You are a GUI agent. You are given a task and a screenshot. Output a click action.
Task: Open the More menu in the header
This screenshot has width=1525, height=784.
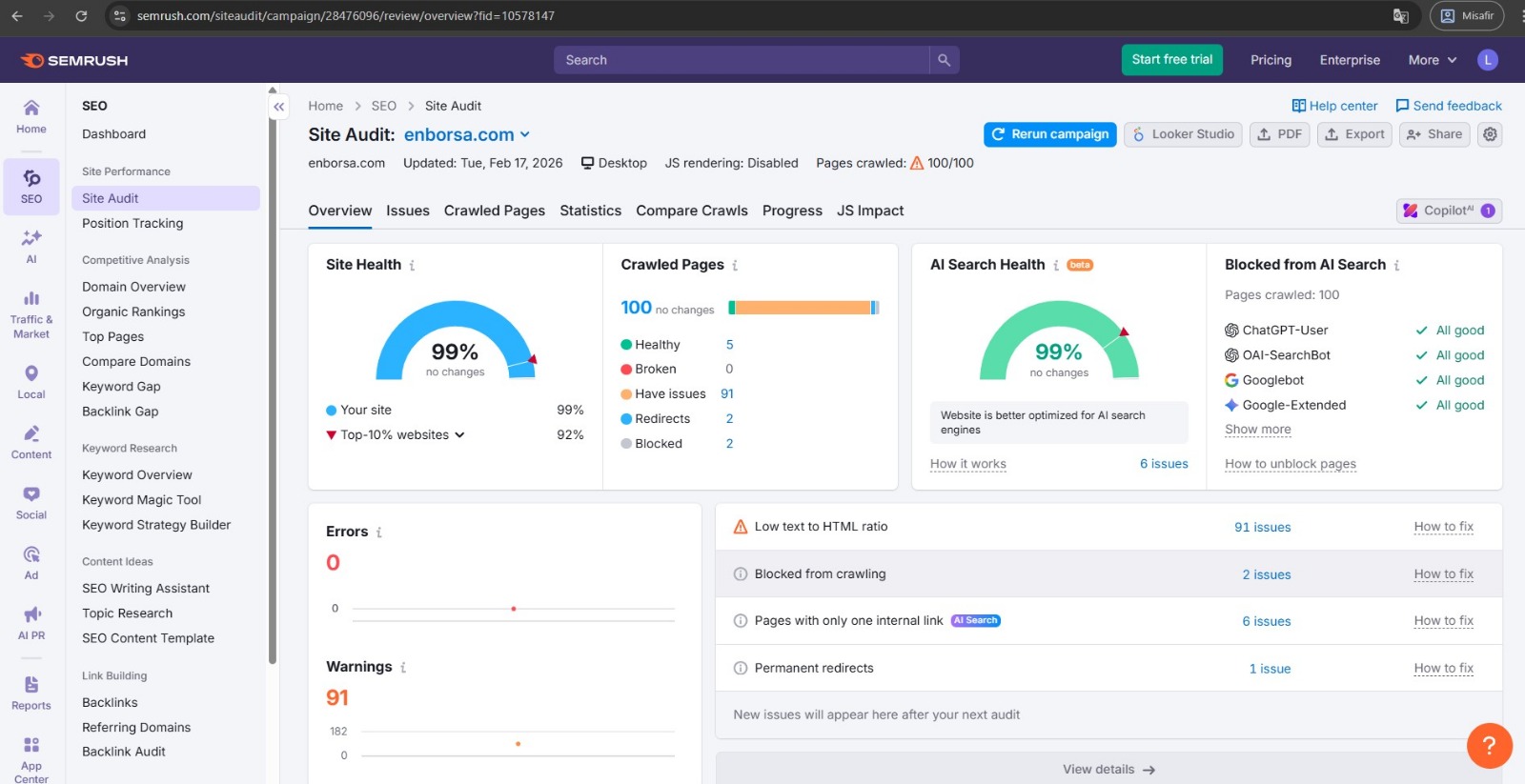[x=1433, y=60]
